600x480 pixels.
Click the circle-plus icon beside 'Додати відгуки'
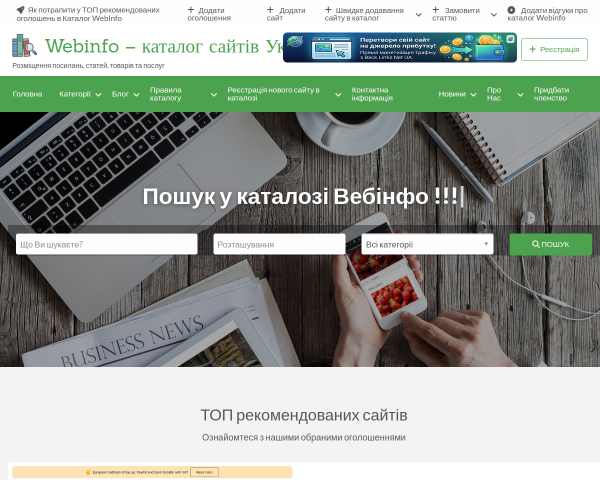511,10
